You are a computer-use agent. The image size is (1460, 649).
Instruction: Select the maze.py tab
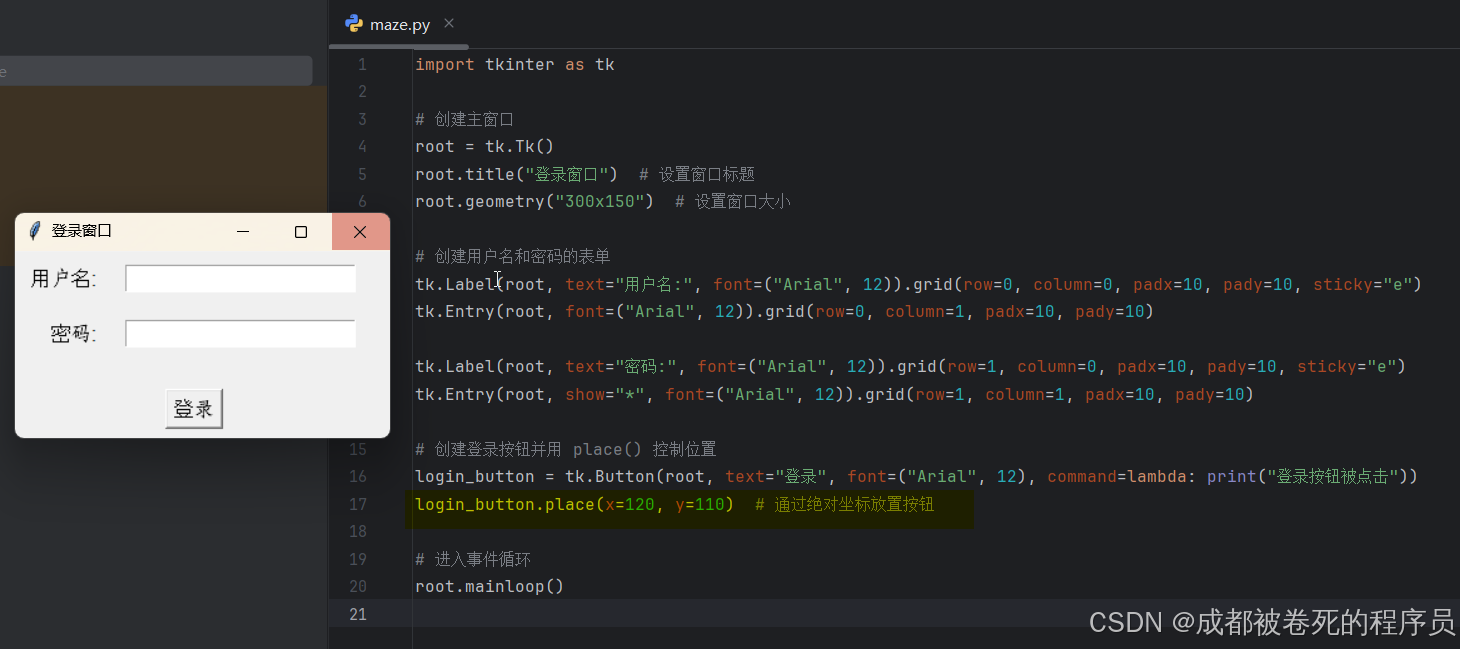tap(398, 24)
